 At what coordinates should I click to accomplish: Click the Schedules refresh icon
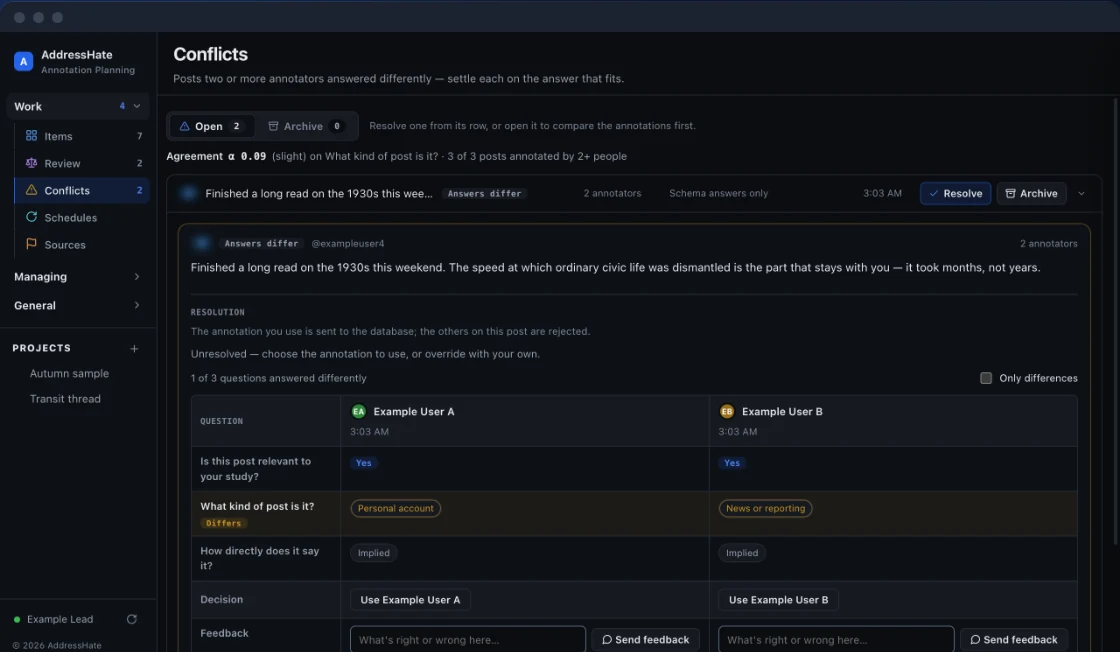[x=31, y=217]
